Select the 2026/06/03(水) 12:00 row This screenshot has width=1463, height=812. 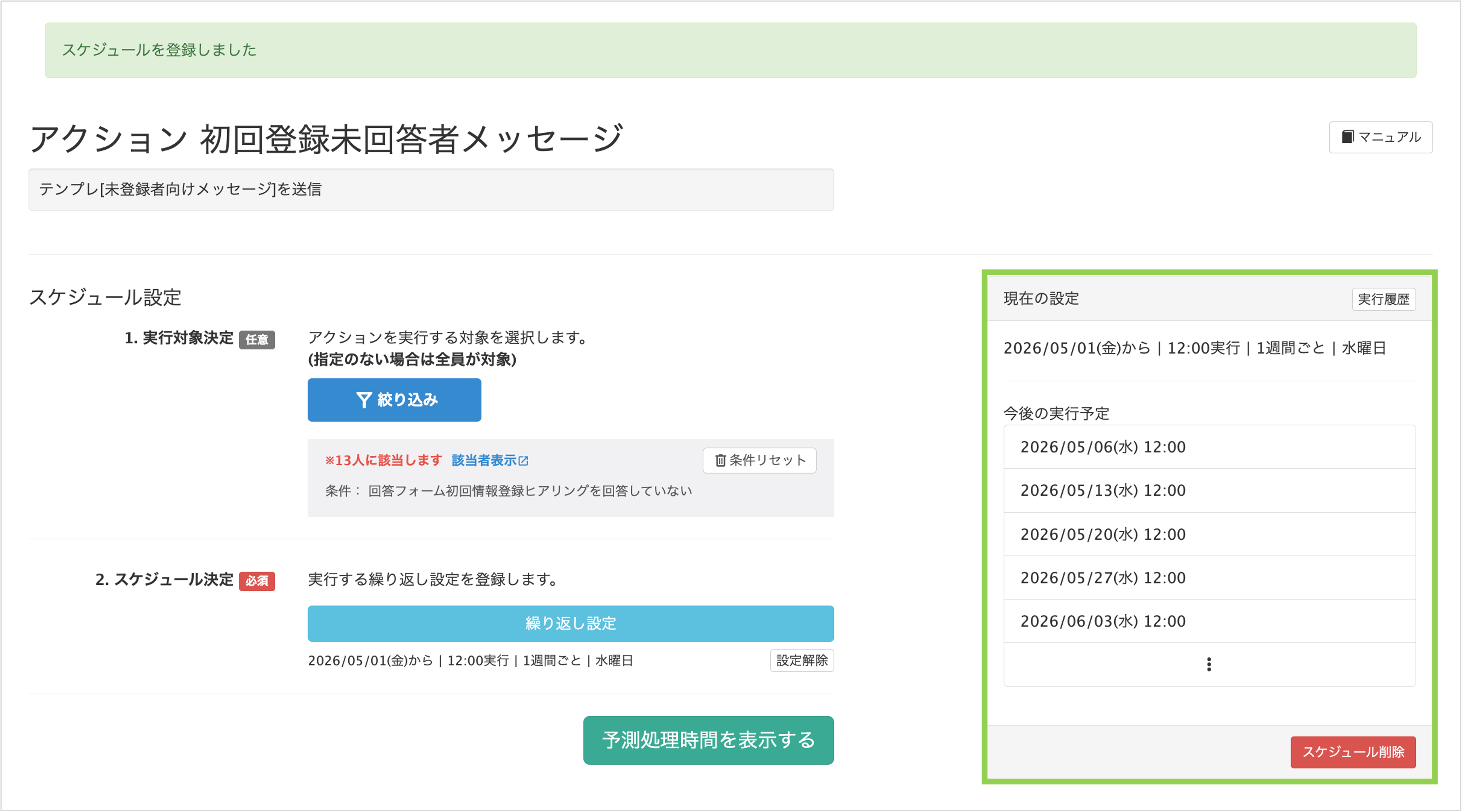click(x=1209, y=621)
